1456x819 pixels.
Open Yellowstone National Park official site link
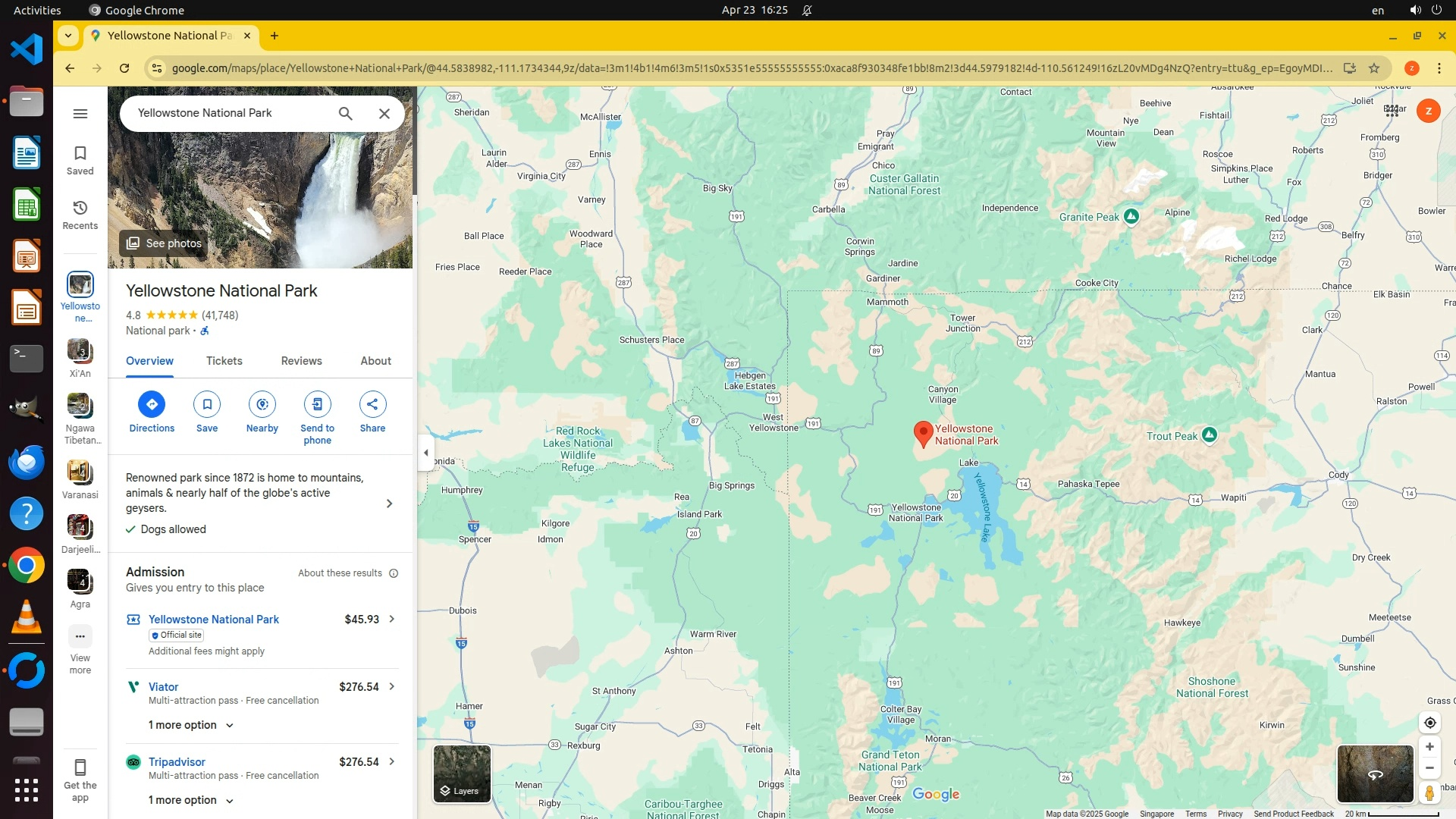pyautogui.click(x=213, y=620)
